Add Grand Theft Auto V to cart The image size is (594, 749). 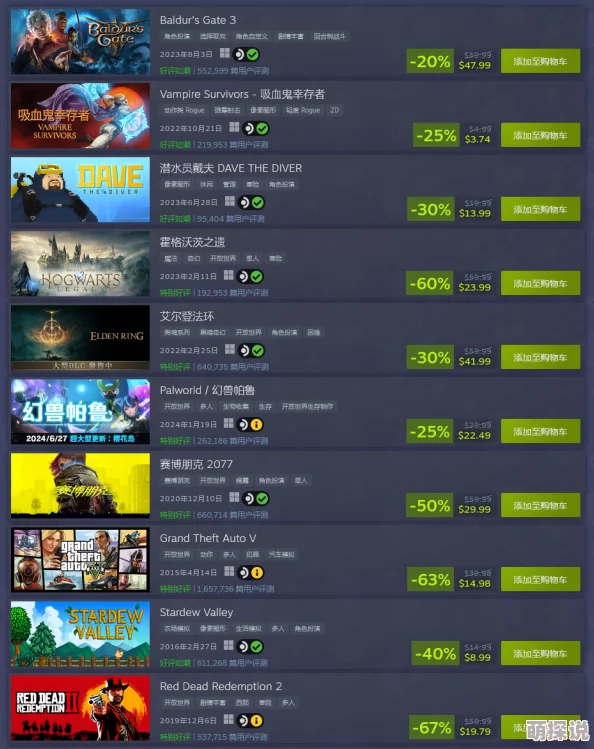point(541,579)
